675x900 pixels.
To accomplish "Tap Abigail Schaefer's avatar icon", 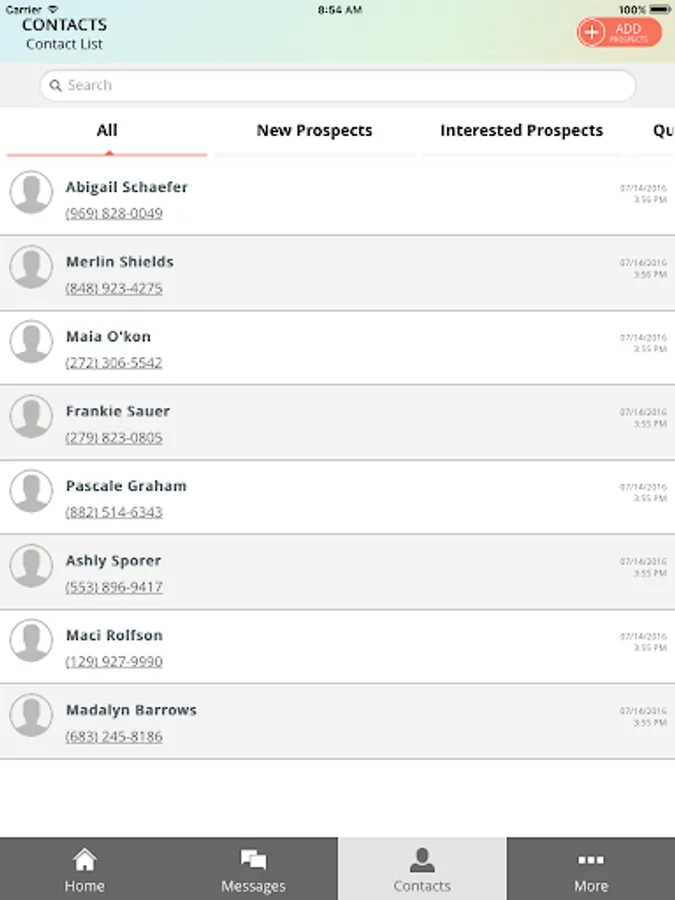I will click(31, 192).
